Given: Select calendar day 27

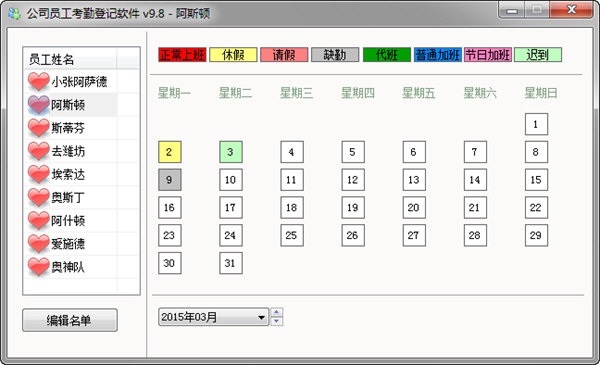Looking at the screenshot, I should [x=414, y=235].
